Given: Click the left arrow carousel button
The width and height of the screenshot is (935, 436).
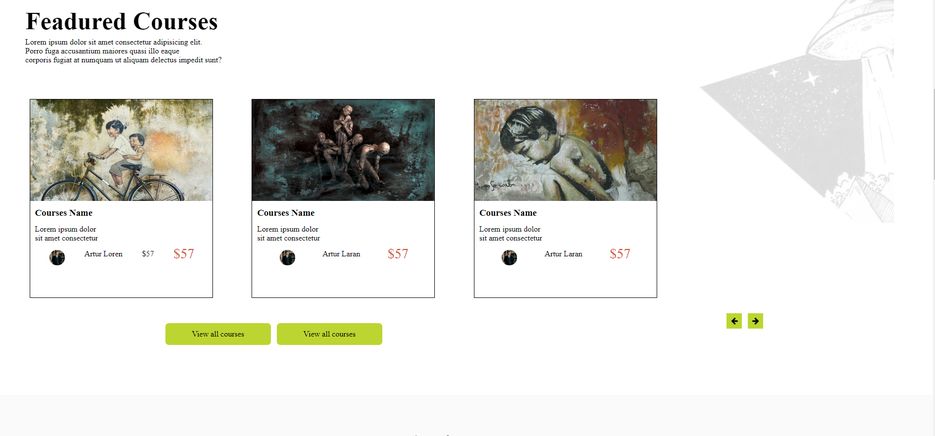Looking at the screenshot, I should [x=734, y=321].
